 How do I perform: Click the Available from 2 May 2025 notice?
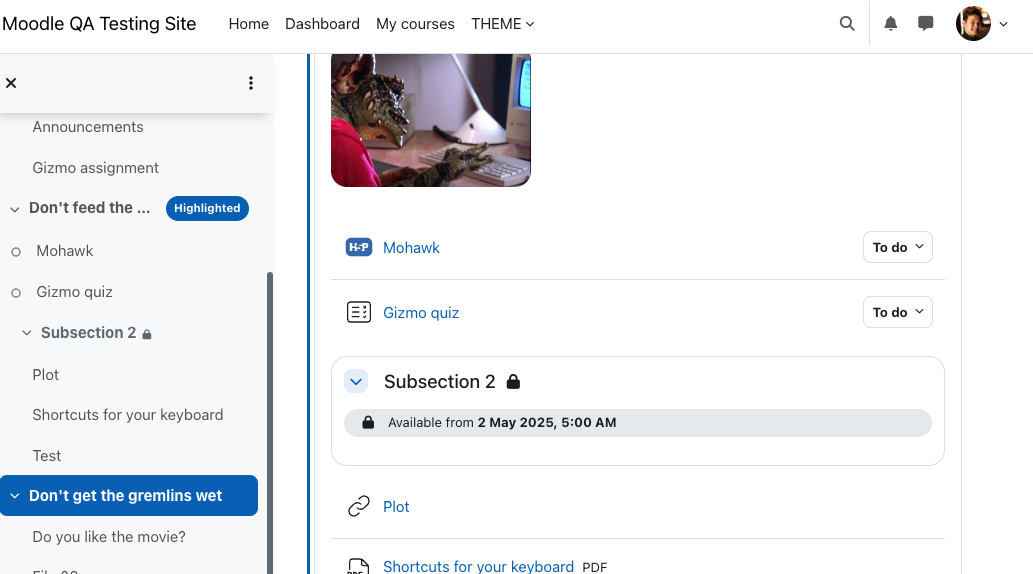(638, 422)
